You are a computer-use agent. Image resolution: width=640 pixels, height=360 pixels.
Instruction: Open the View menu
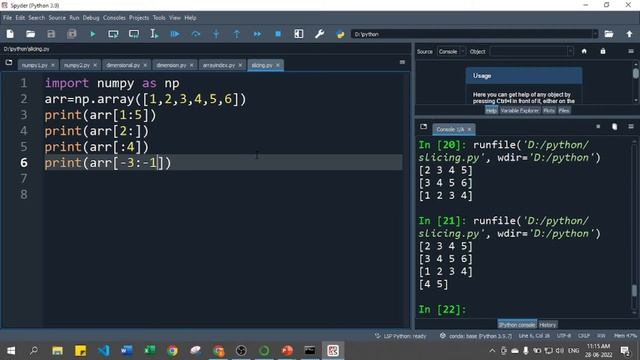coord(175,18)
